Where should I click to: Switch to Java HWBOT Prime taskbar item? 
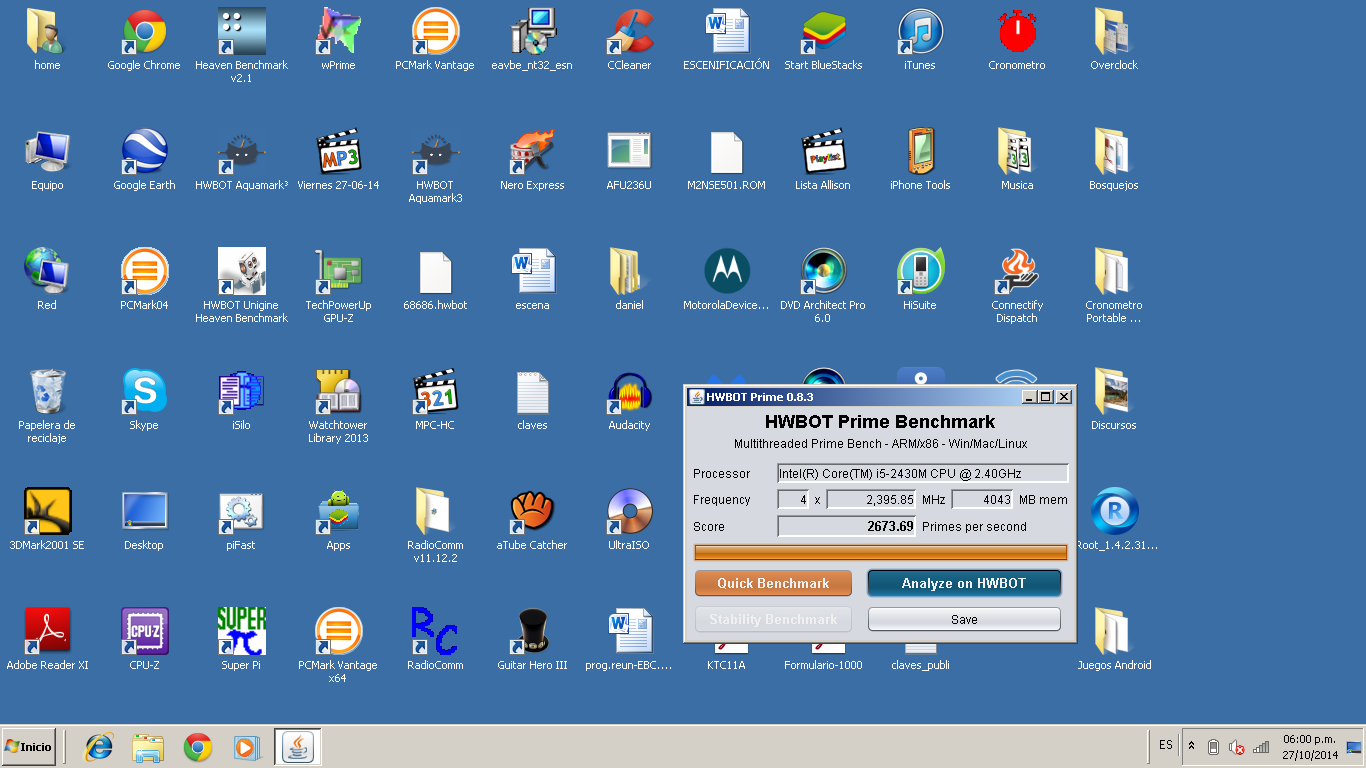click(x=297, y=747)
